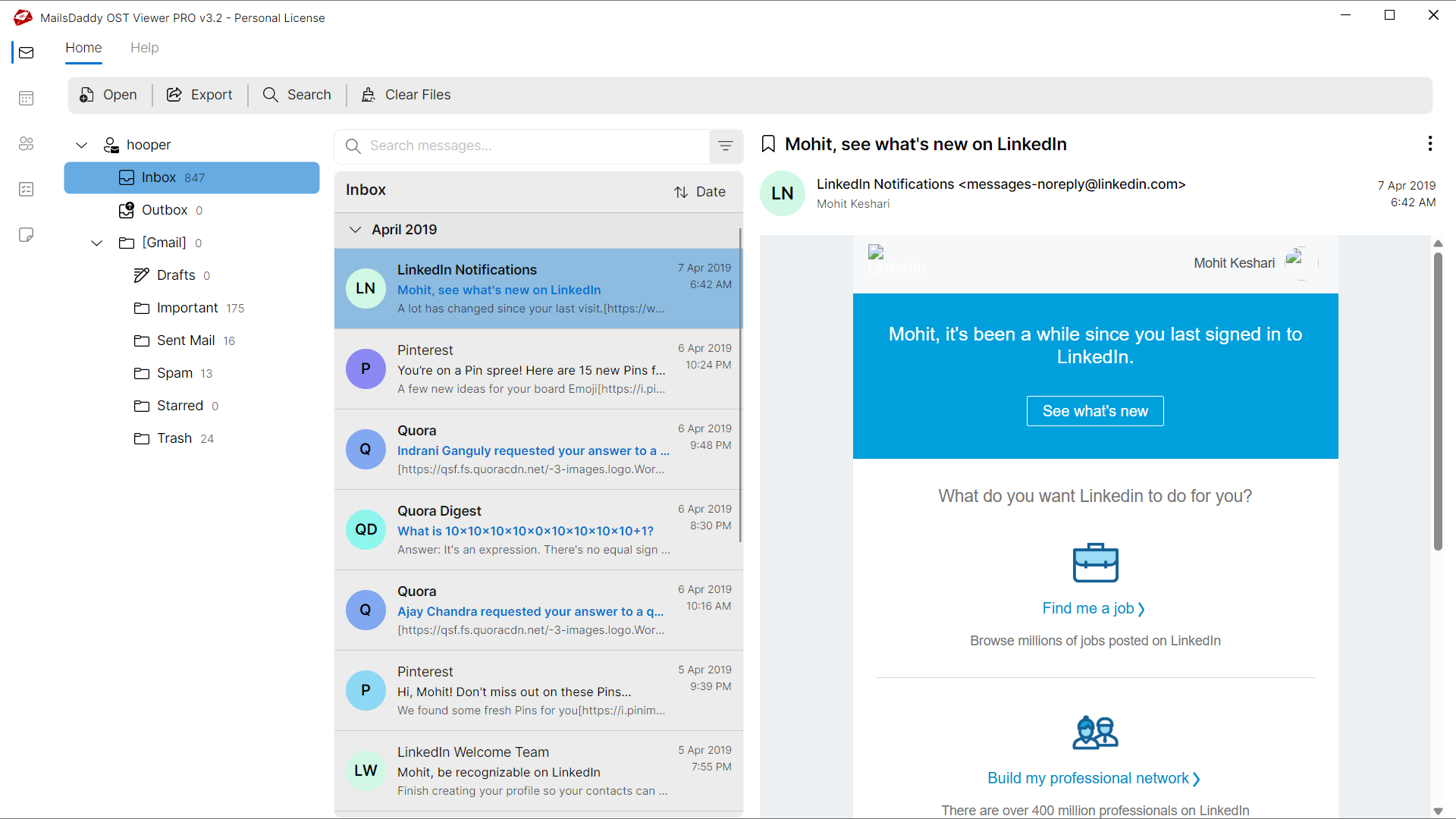Switch to the Home tab
Viewport: 1456px width, 819px height.
(x=83, y=48)
